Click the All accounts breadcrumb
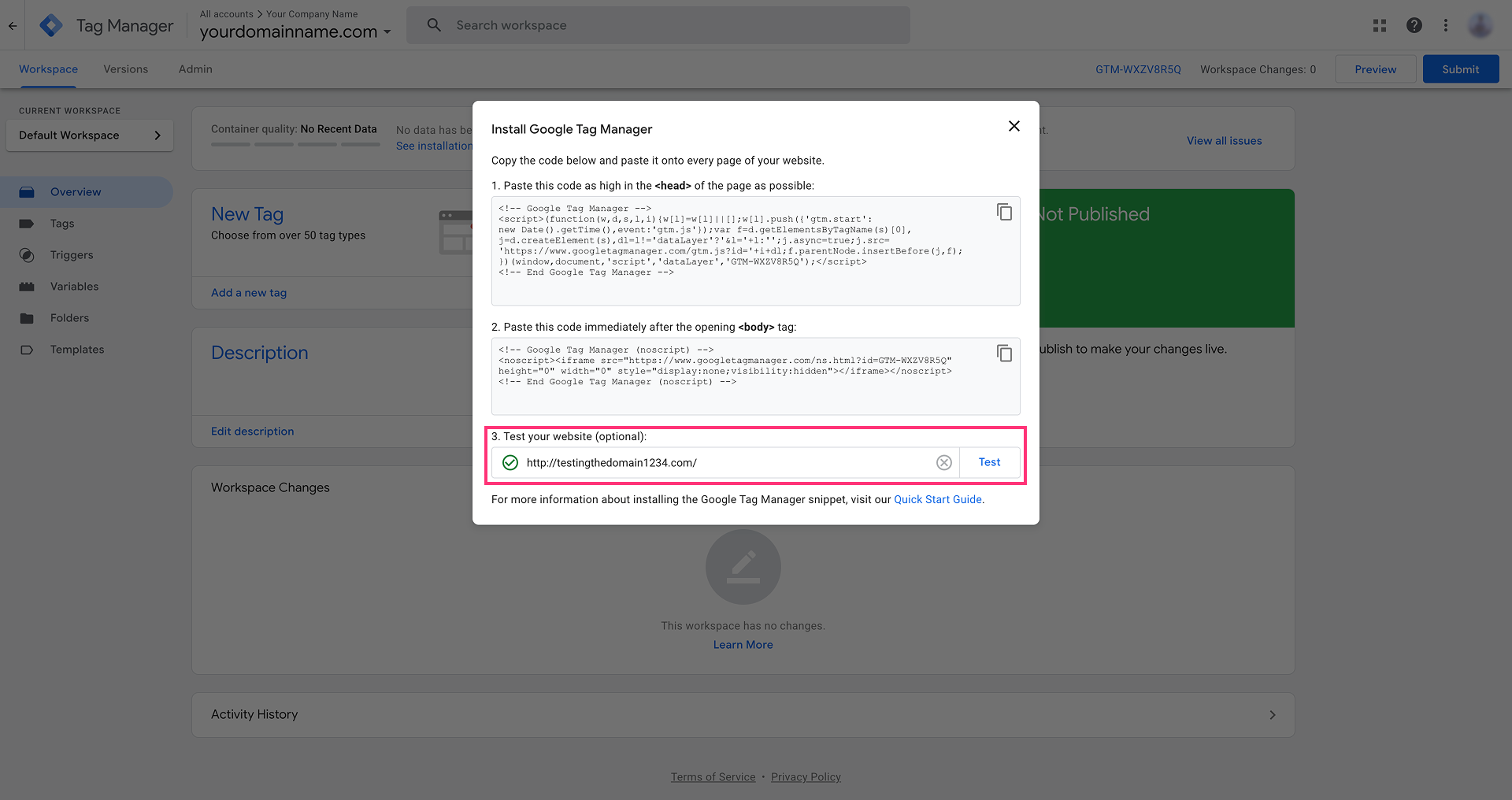This screenshot has width=1512, height=800. click(227, 14)
